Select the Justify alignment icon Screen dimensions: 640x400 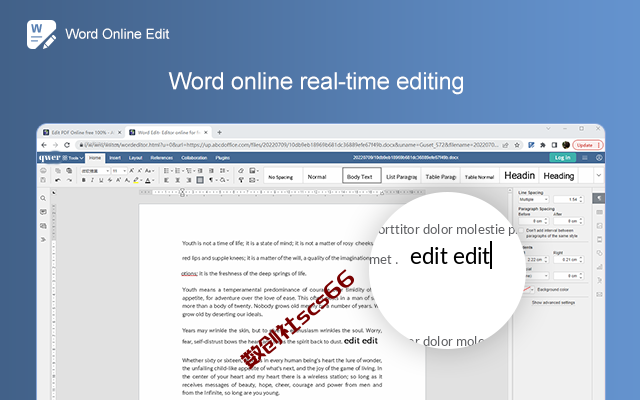pos(200,180)
